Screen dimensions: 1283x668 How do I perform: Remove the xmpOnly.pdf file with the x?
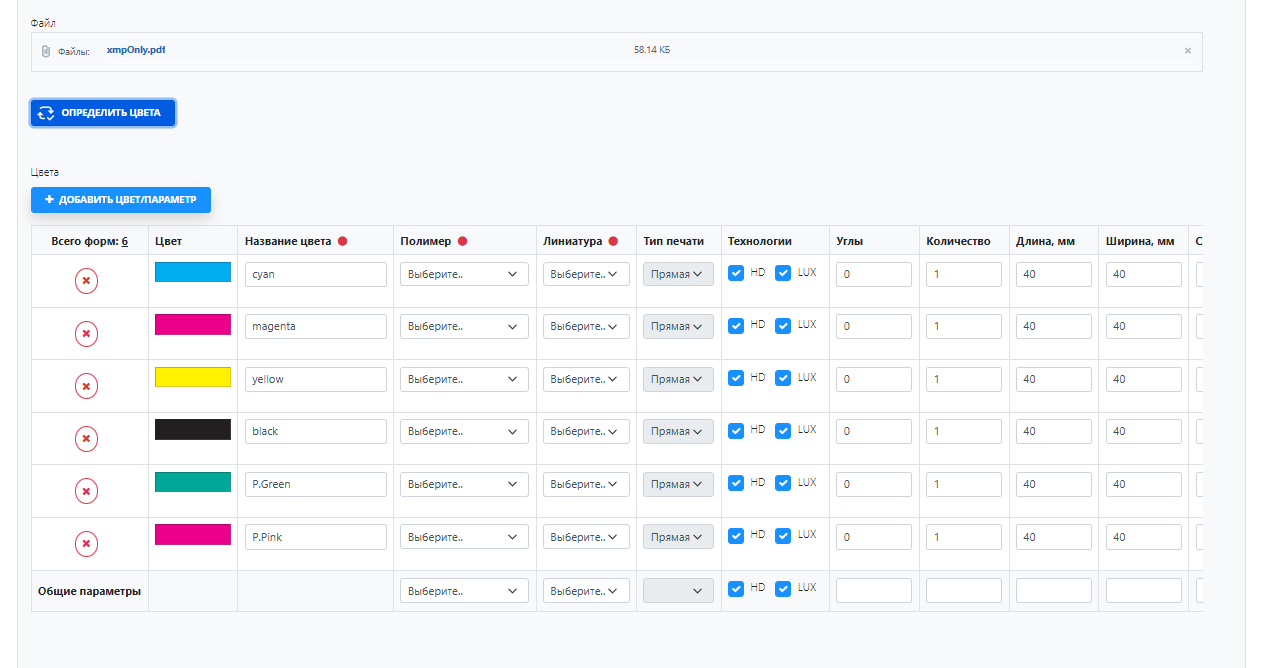[1188, 51]
